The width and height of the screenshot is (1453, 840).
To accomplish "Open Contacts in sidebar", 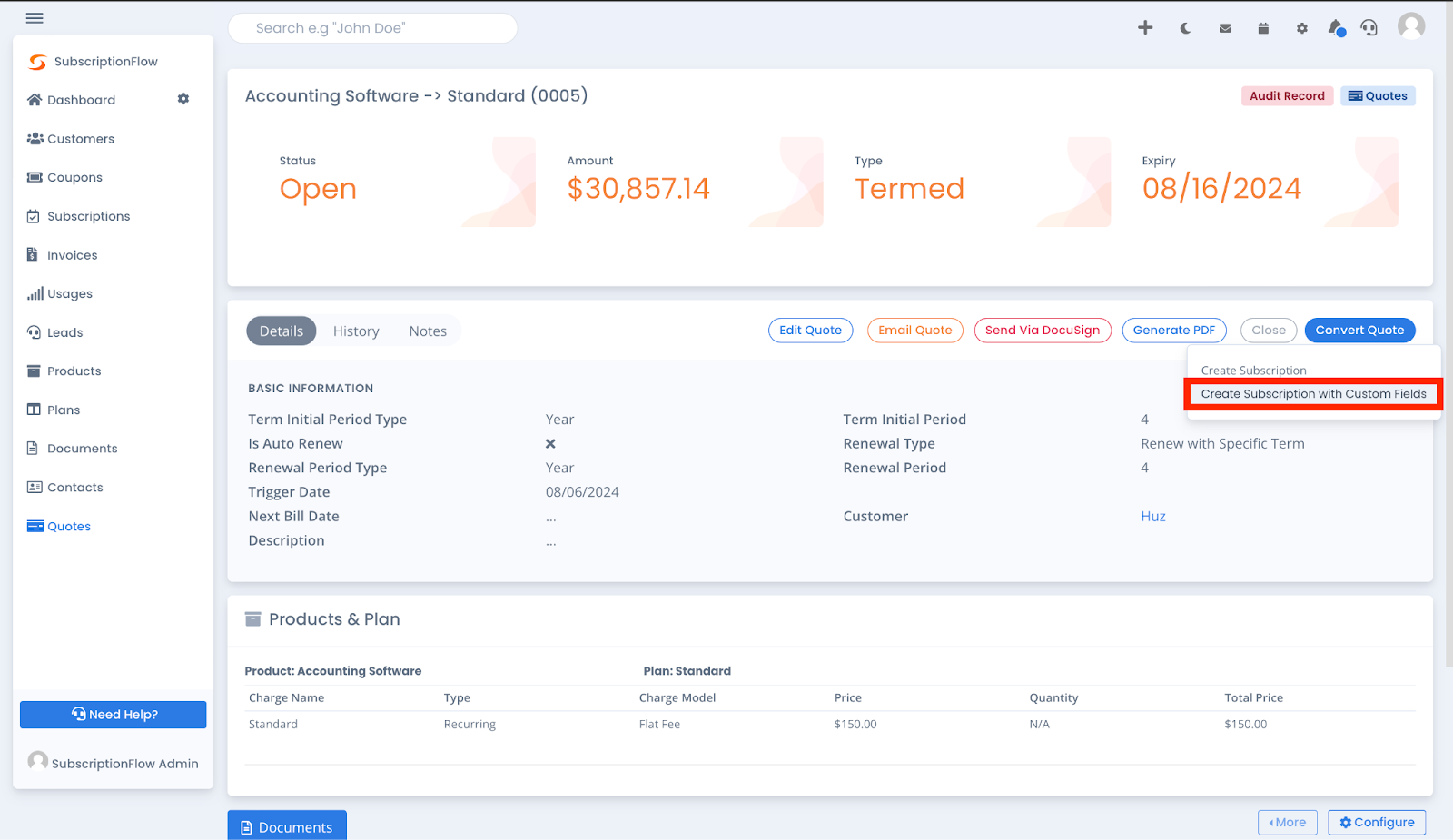I will point(65,488).
